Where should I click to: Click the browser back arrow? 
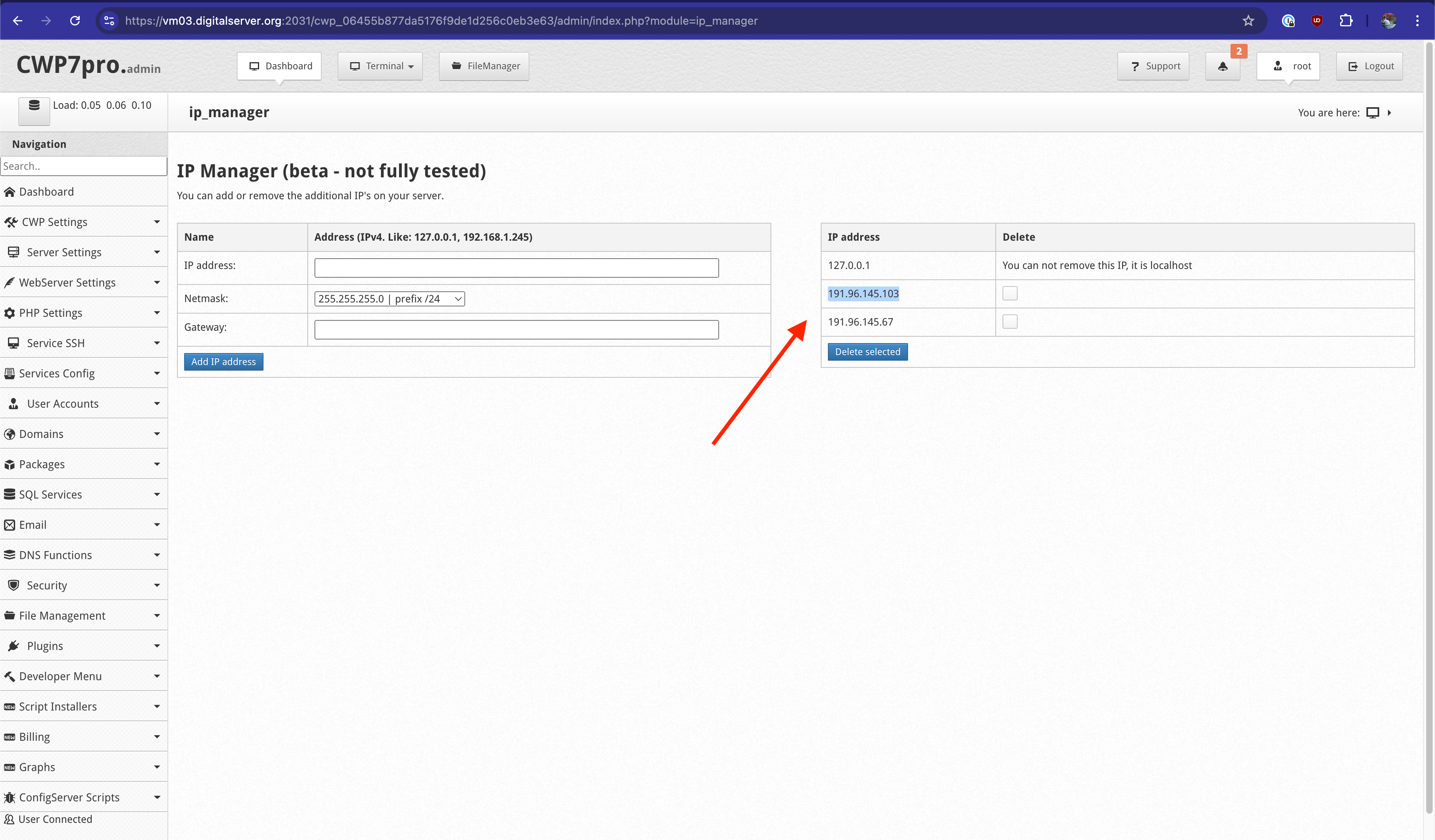tap(18, 20)
